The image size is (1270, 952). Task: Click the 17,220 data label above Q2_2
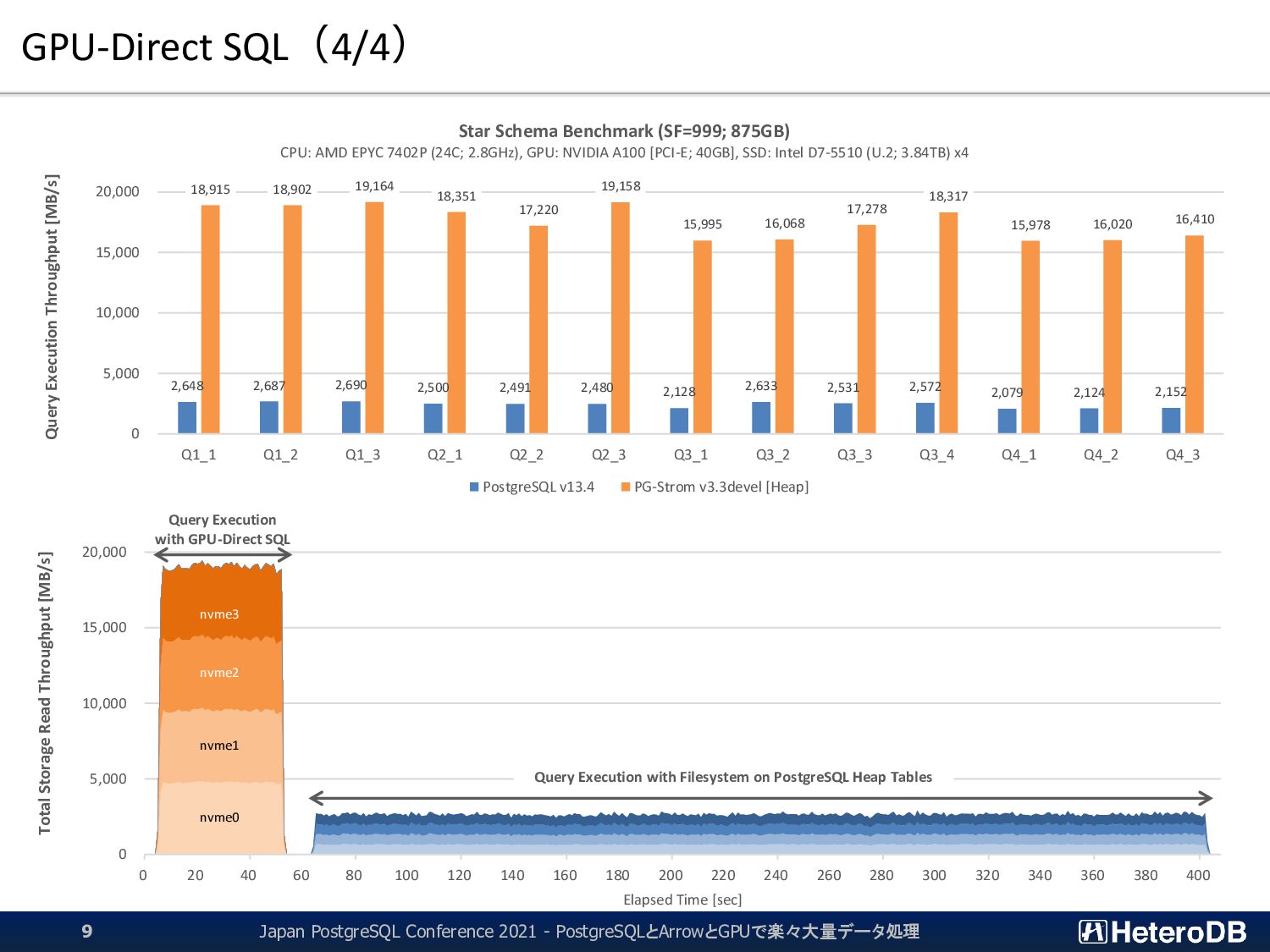[538, 210]
